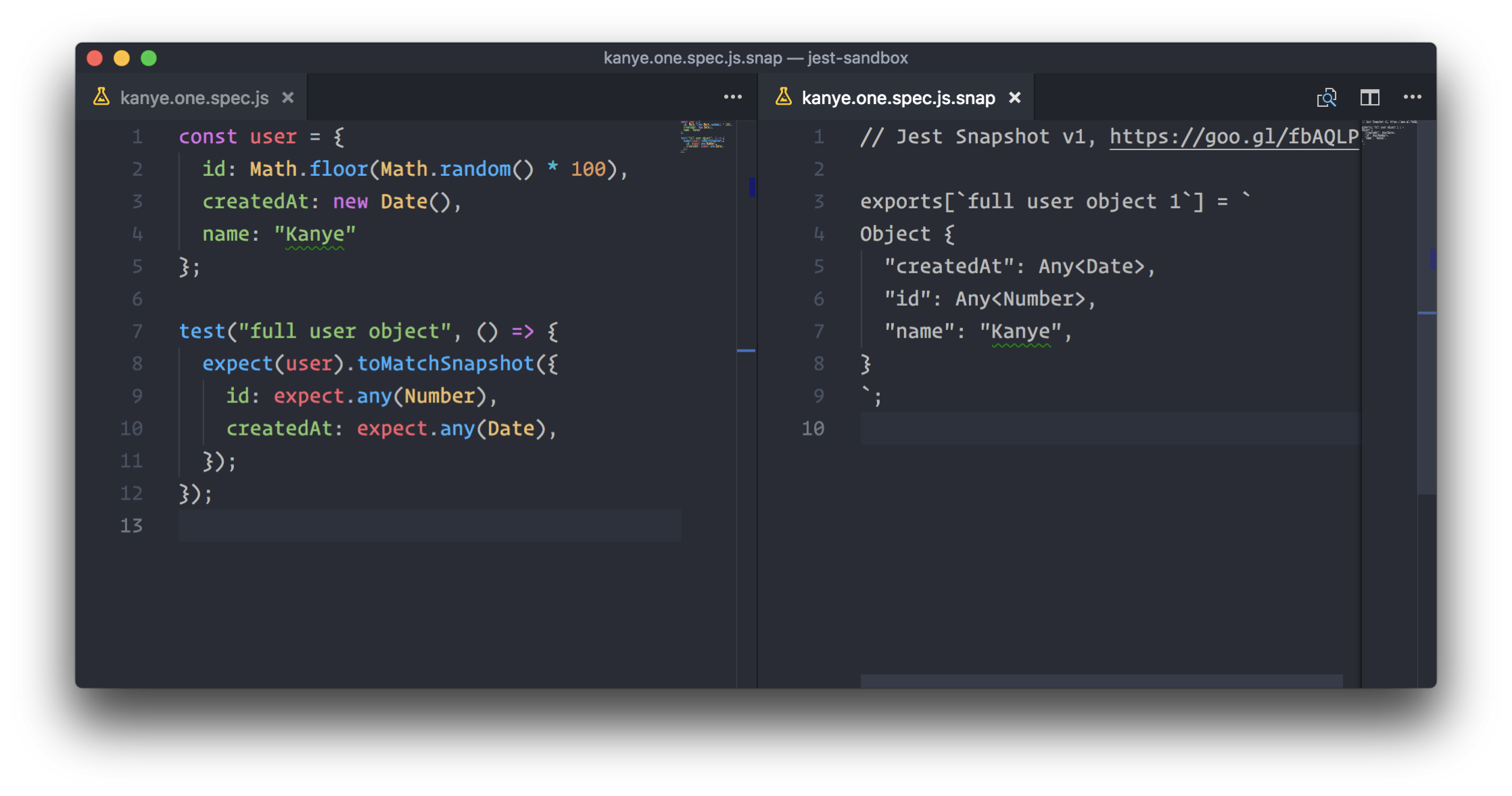Click the flask icon on the kanye.one.spec.js tab
1512x796 pixels.
pyautogui.click(x=101, y=97)
